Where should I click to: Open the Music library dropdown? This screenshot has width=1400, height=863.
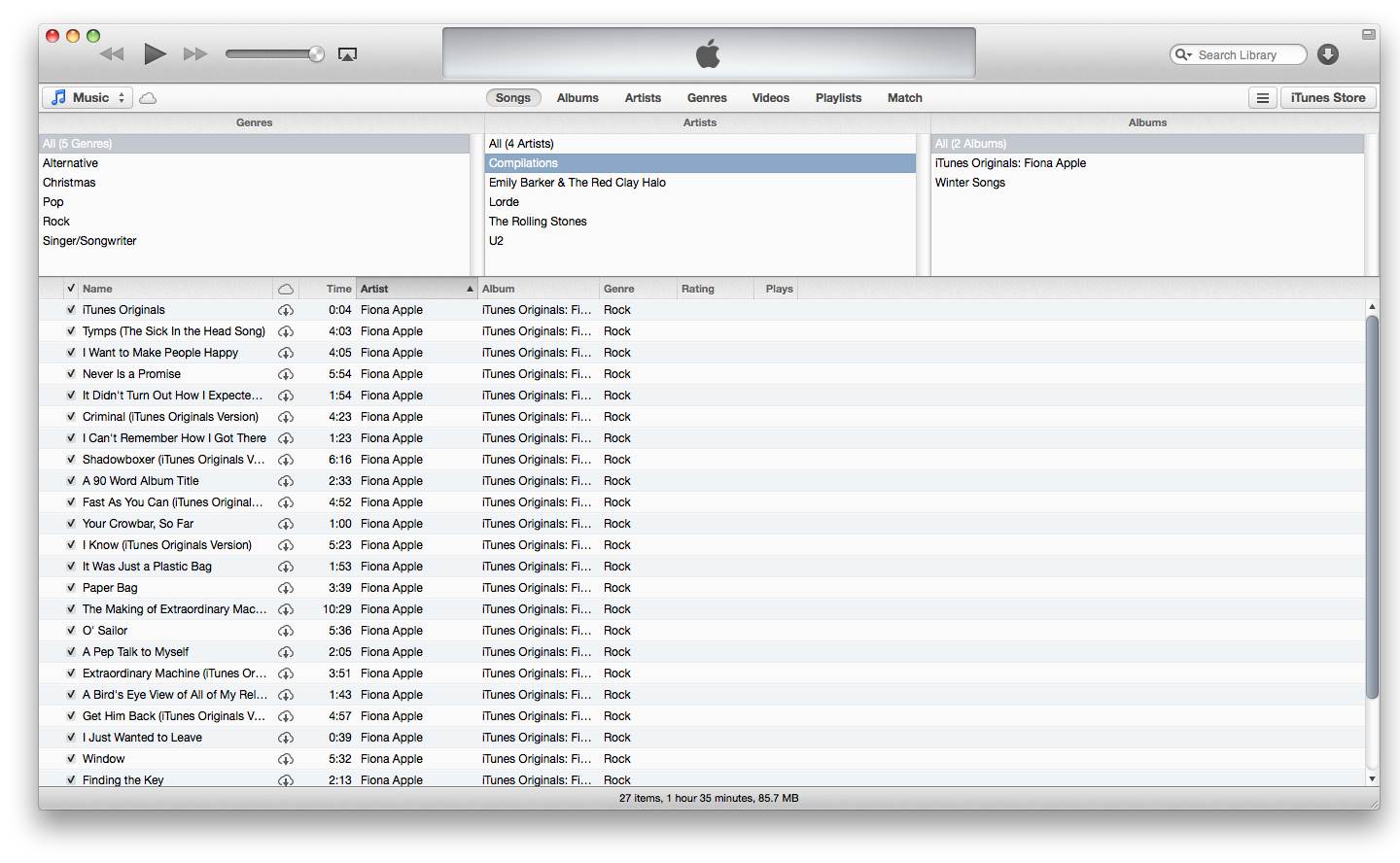point(87,97)
